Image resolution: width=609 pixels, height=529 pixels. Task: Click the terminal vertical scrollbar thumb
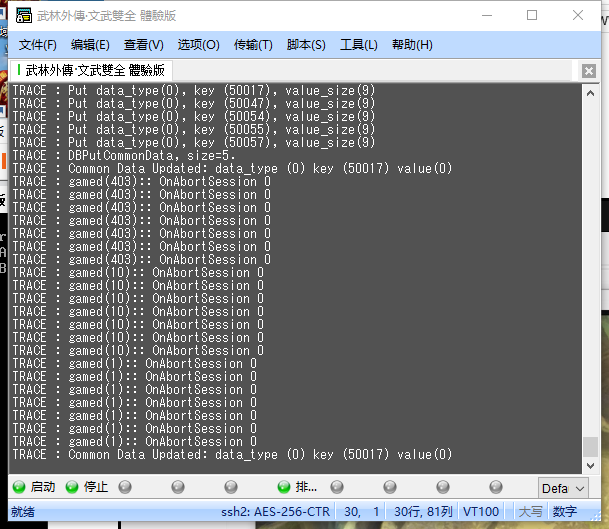click(590, 446)
